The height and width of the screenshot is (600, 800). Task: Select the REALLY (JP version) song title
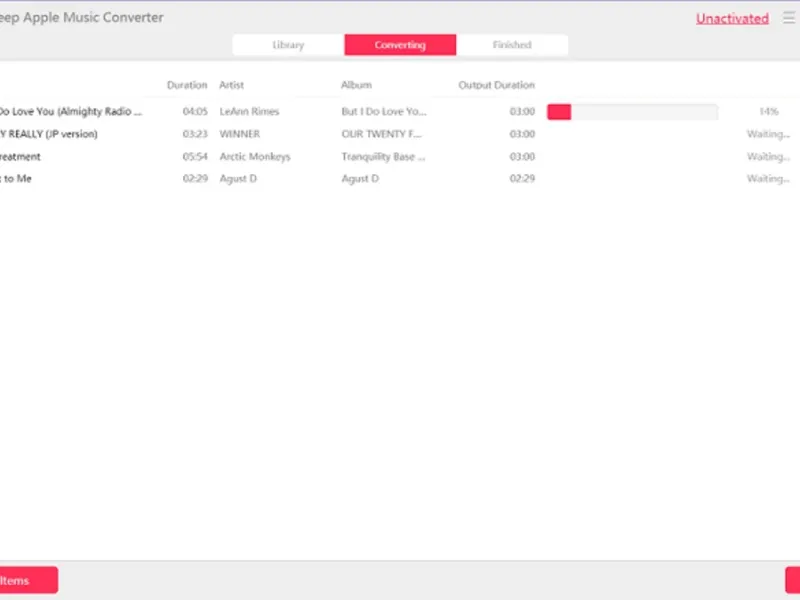tap(48, 134)
